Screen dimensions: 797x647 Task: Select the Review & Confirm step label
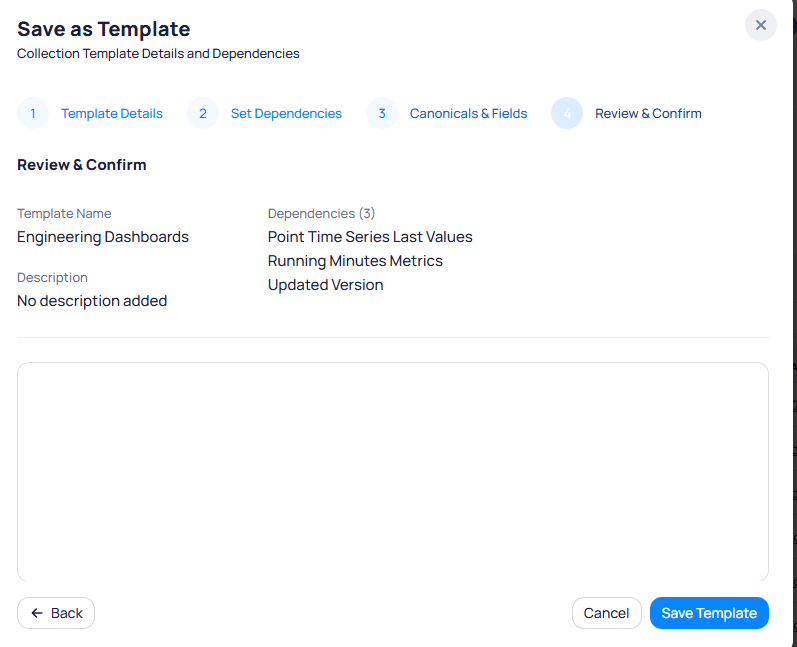(648, 113)
